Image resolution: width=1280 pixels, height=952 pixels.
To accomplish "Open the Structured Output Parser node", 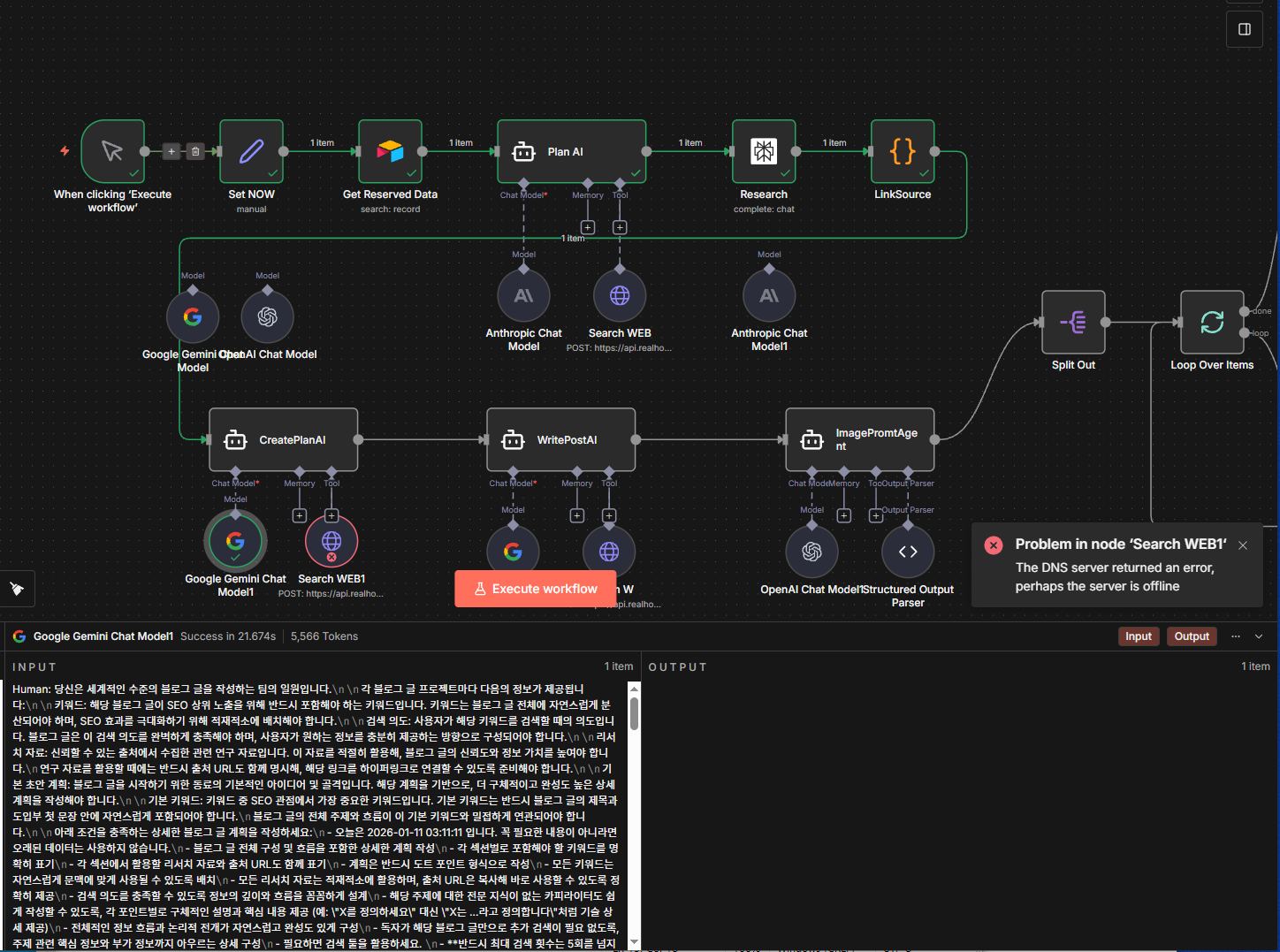I will [908, 552].
